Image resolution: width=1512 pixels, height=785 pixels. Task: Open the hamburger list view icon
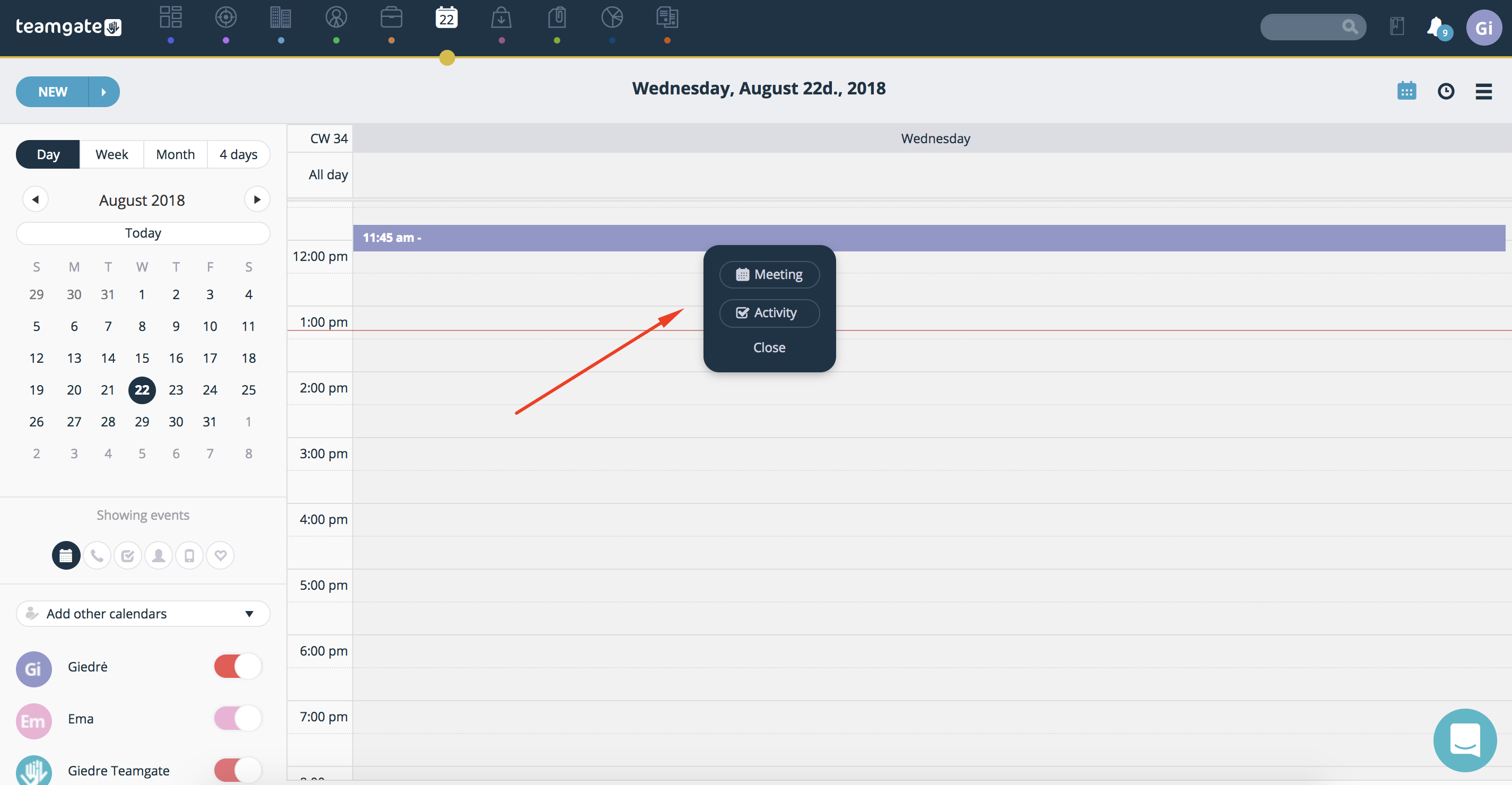pos(1483,92)
